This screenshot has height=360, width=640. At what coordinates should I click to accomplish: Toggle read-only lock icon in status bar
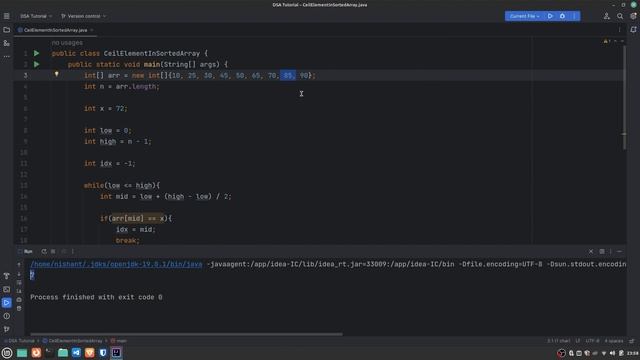[632, 341]
